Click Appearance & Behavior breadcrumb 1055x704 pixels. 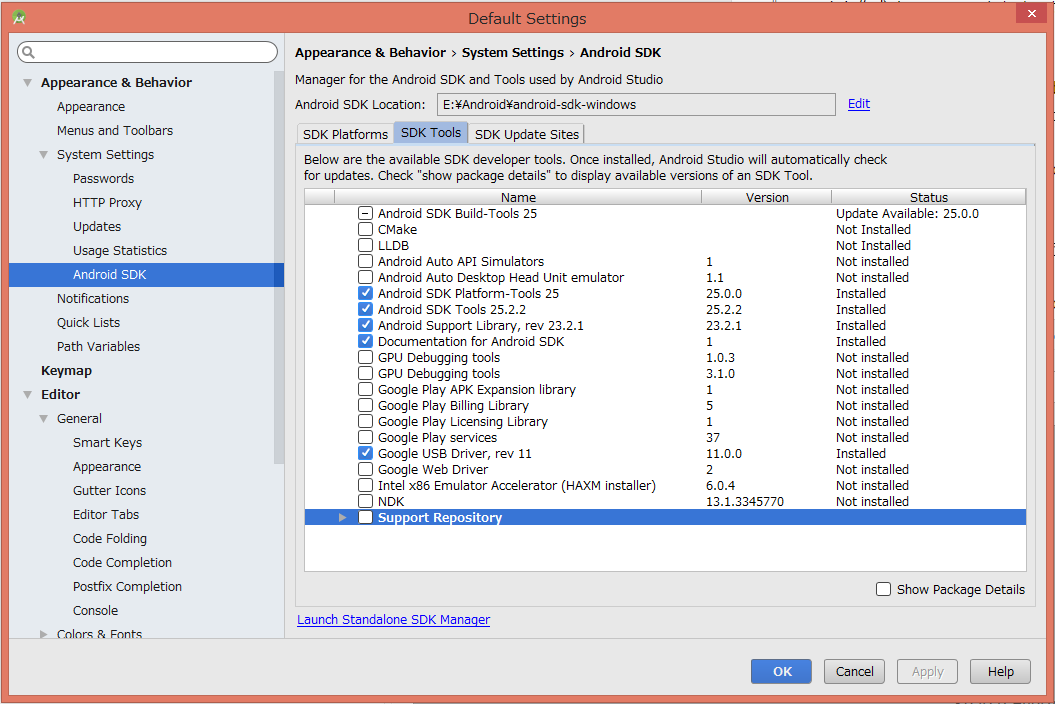(370, 52)
